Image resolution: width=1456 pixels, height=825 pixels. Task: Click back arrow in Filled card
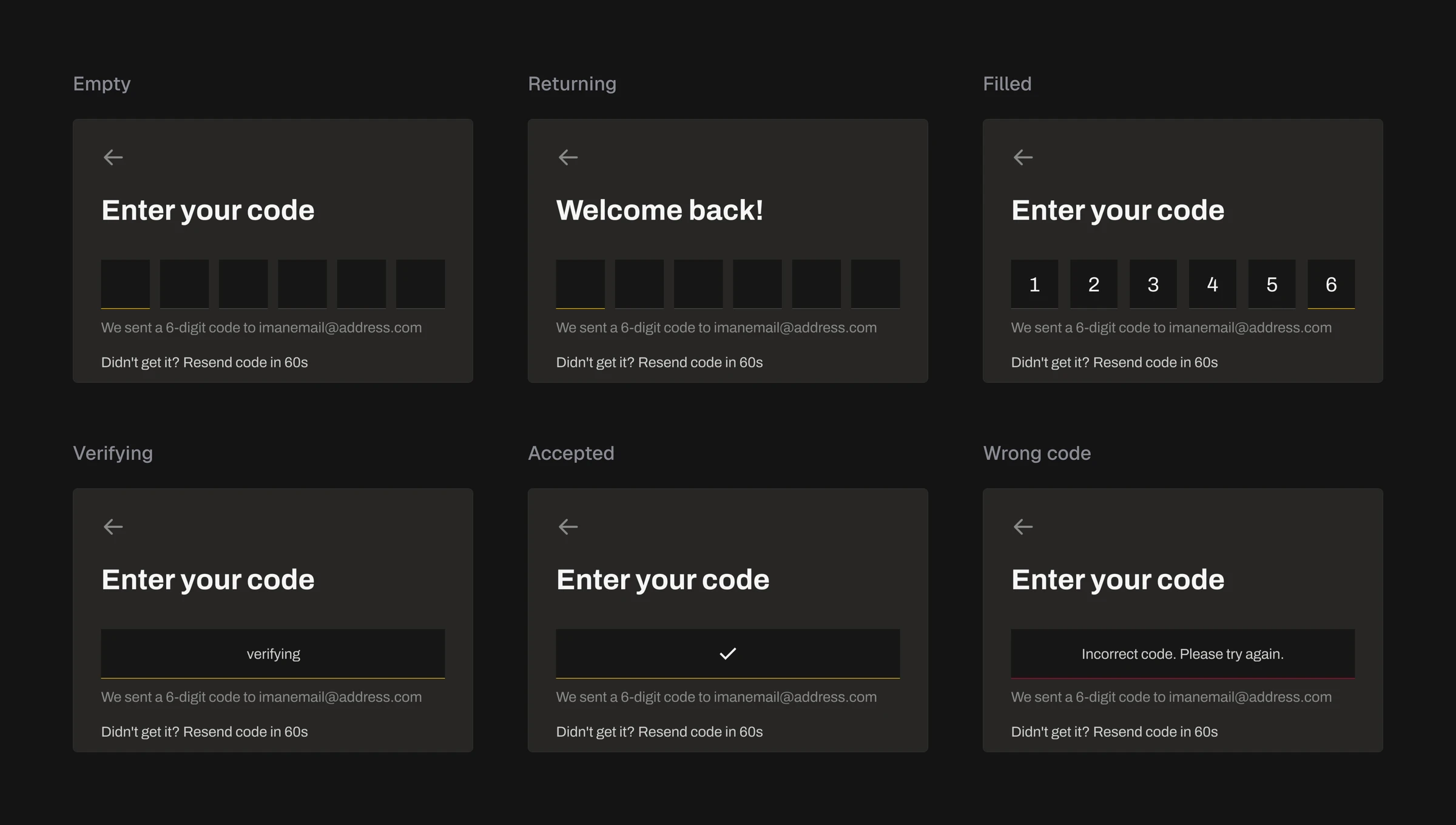(1023, 158)
